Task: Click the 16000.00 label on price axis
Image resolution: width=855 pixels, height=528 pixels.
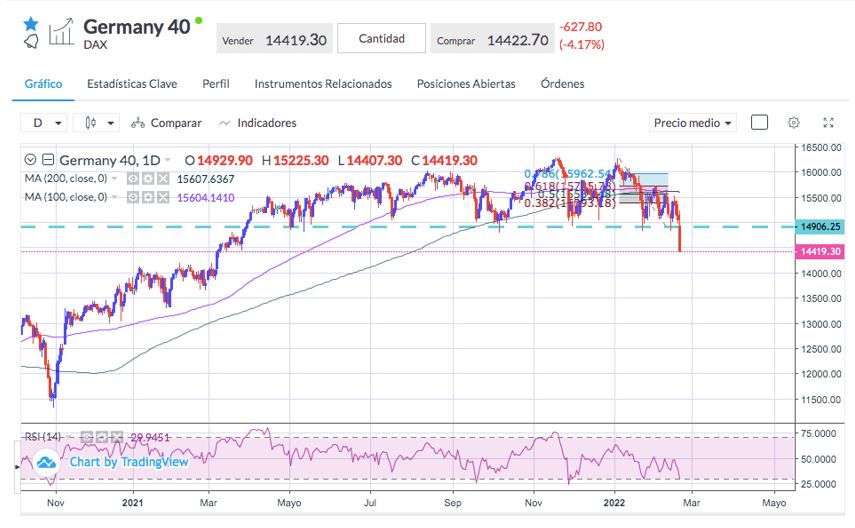Action: [x=821, y=172]
